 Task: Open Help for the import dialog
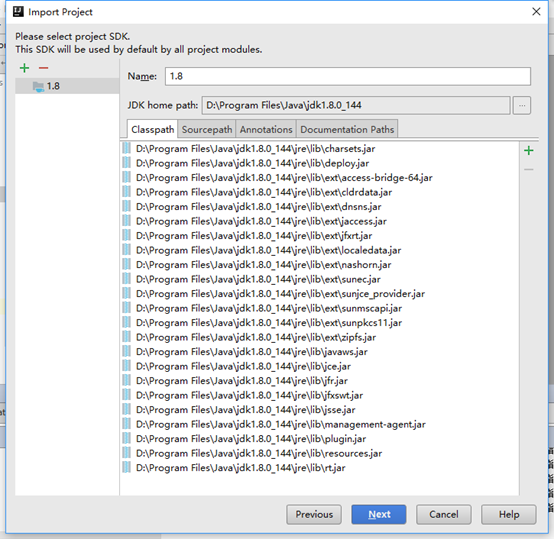coord(509,514)
